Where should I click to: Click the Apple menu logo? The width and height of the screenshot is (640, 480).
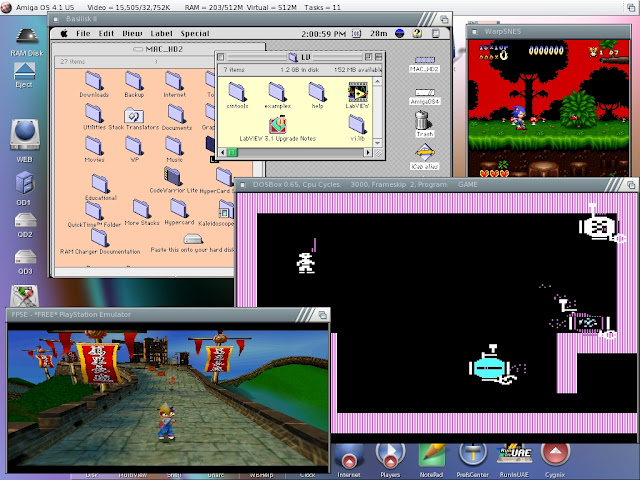point(64,33)
